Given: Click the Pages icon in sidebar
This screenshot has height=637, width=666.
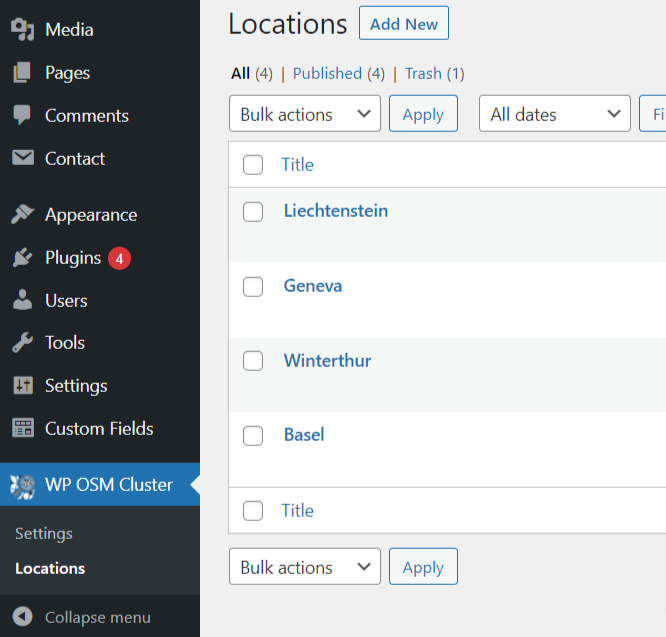Looking at the screenshot, I should [x=22, y=73].
